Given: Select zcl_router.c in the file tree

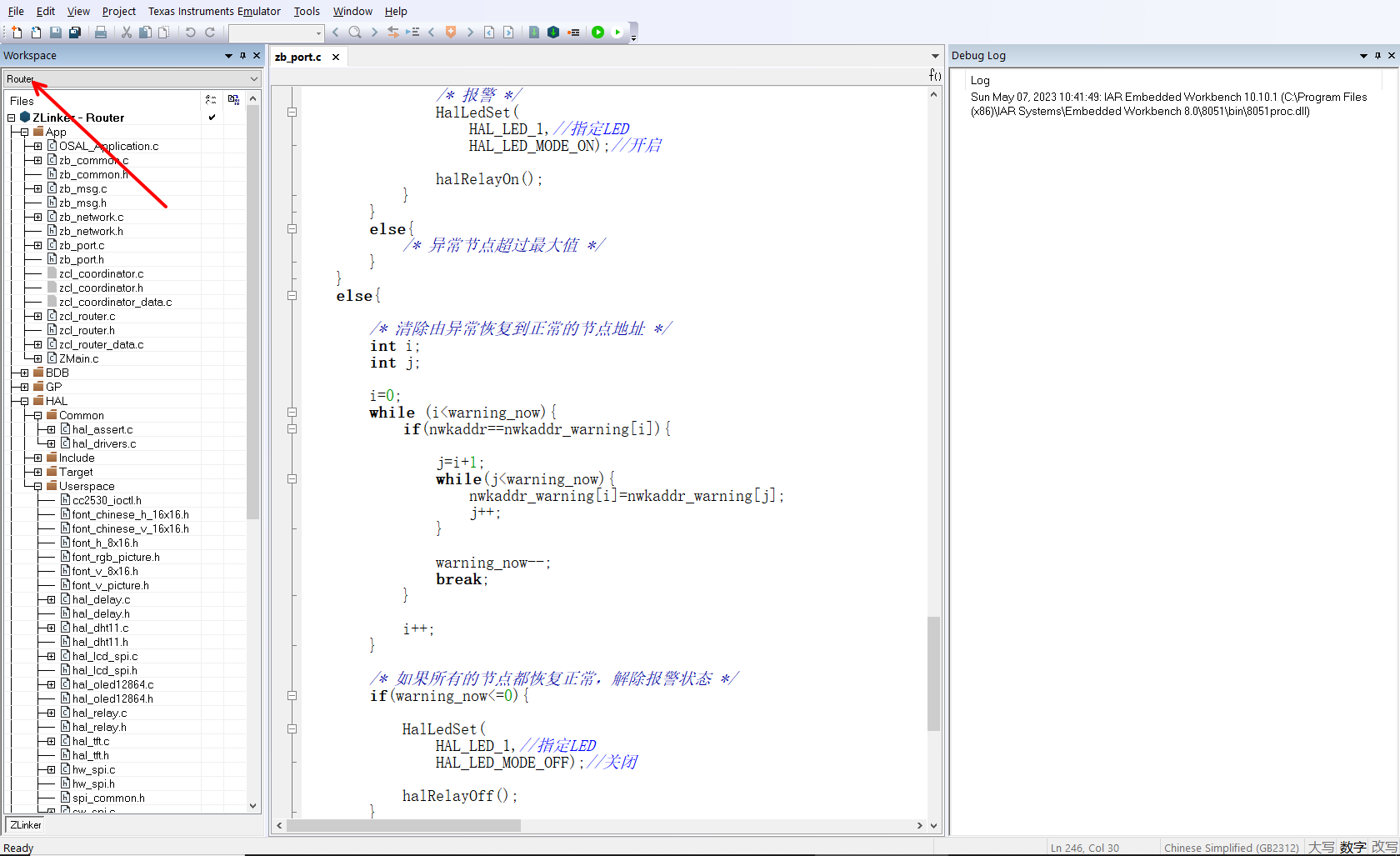Looking at the screenshot, I should coord(87,316).
